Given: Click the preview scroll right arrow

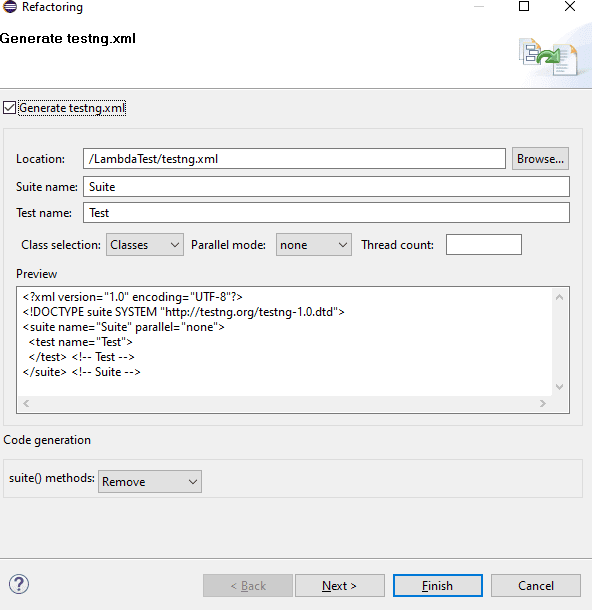Looking at the screenshot, I should coord(543,404).
